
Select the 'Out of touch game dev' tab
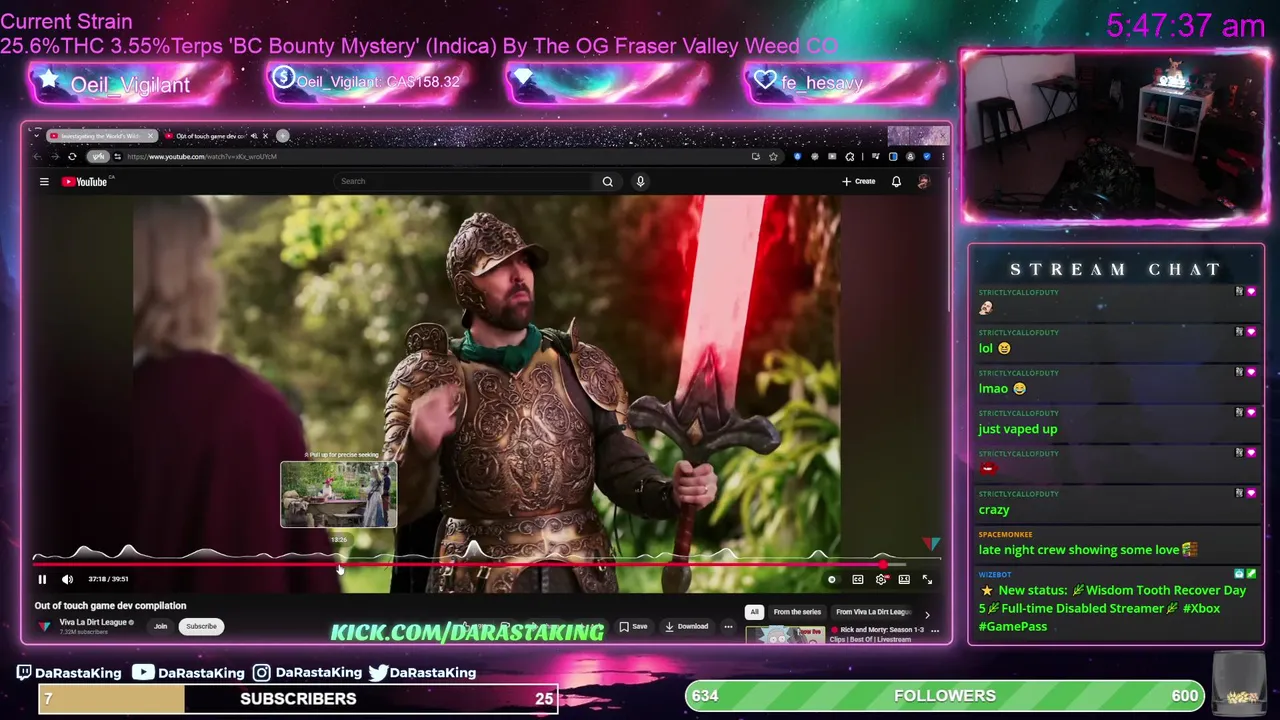(x=208, y=136)
